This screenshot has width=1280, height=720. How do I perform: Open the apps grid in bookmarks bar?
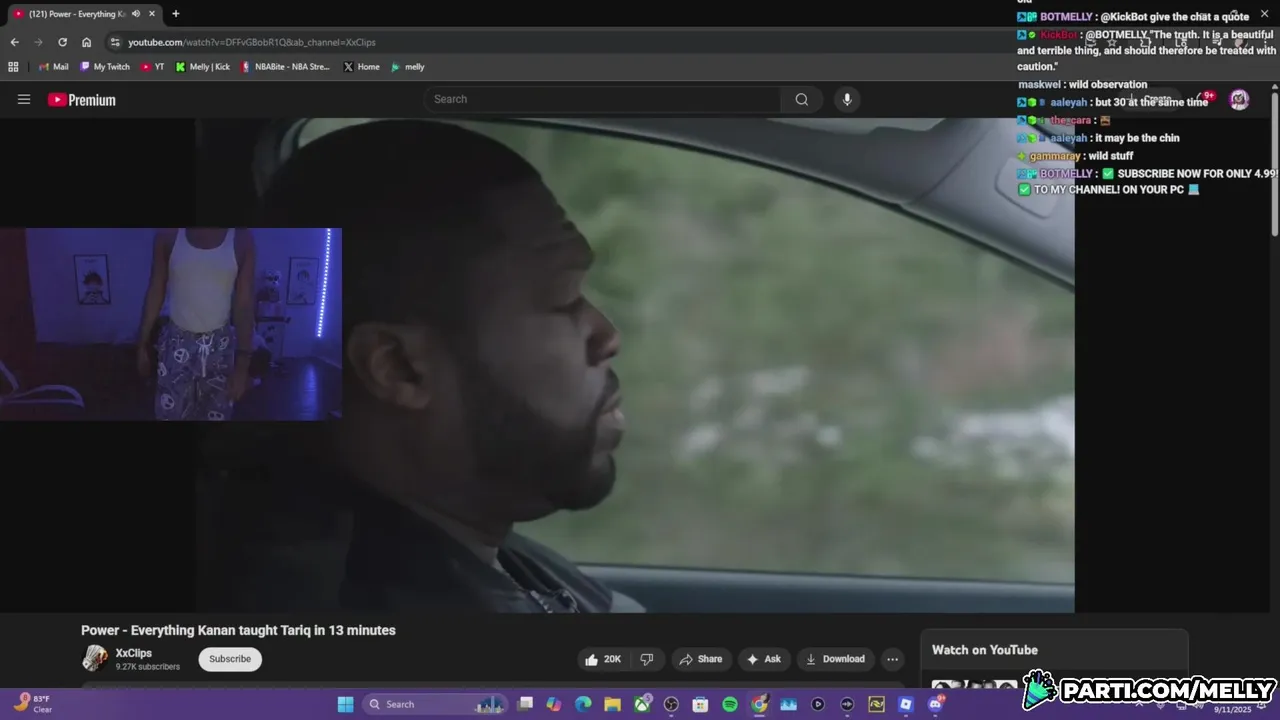[x=13, y=67]
